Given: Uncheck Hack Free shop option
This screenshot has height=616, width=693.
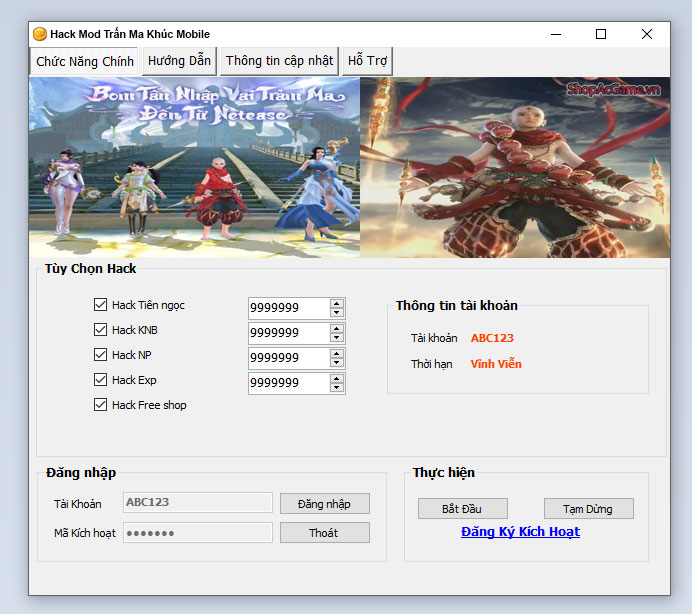Looking at the screenshot, I should [100, 405].
